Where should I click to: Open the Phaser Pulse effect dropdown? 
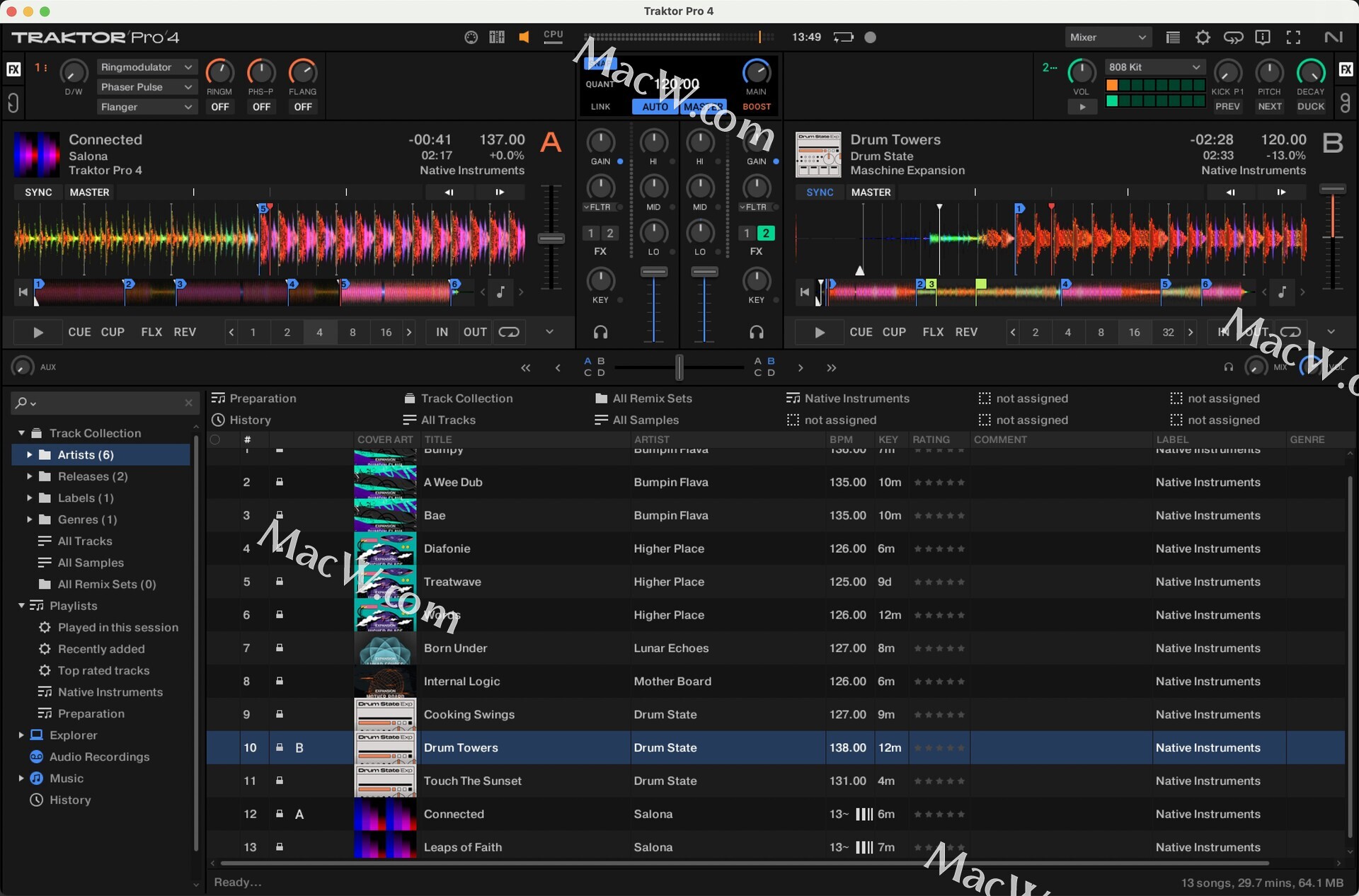[x=146, y=87]
